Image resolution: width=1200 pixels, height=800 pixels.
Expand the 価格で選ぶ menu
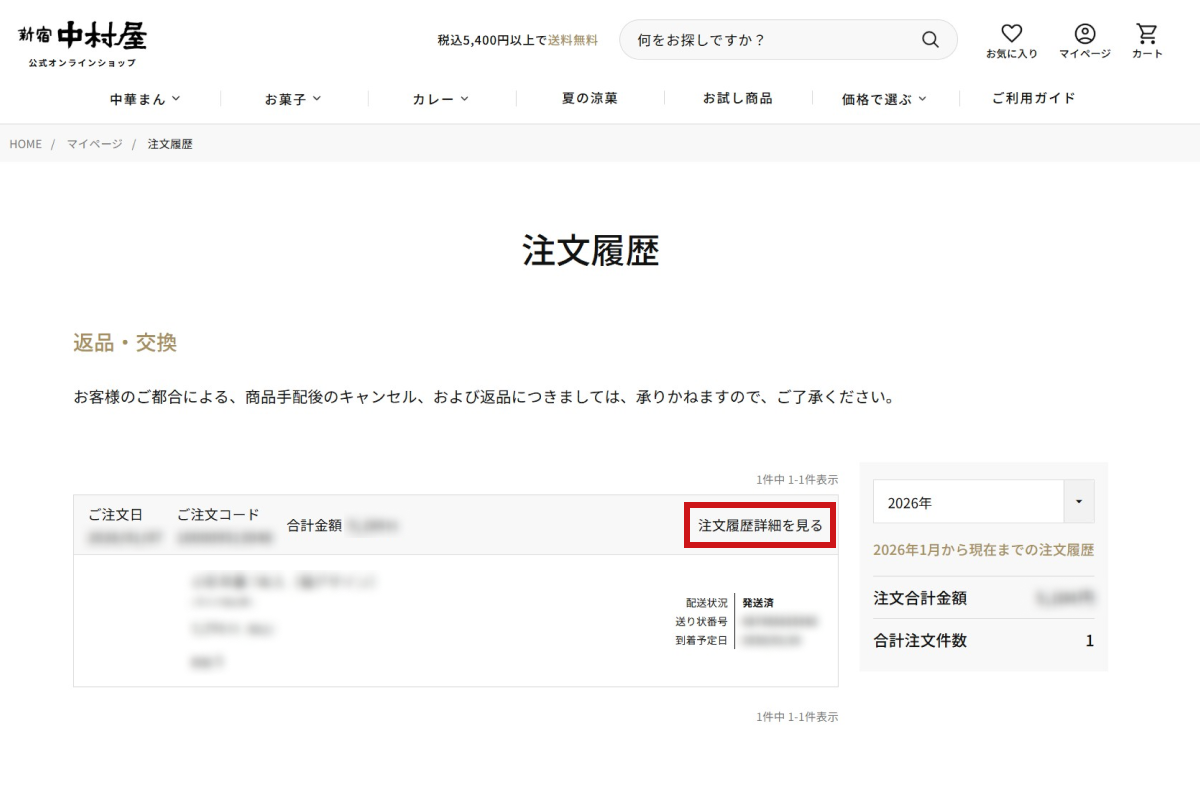(885, 98)
